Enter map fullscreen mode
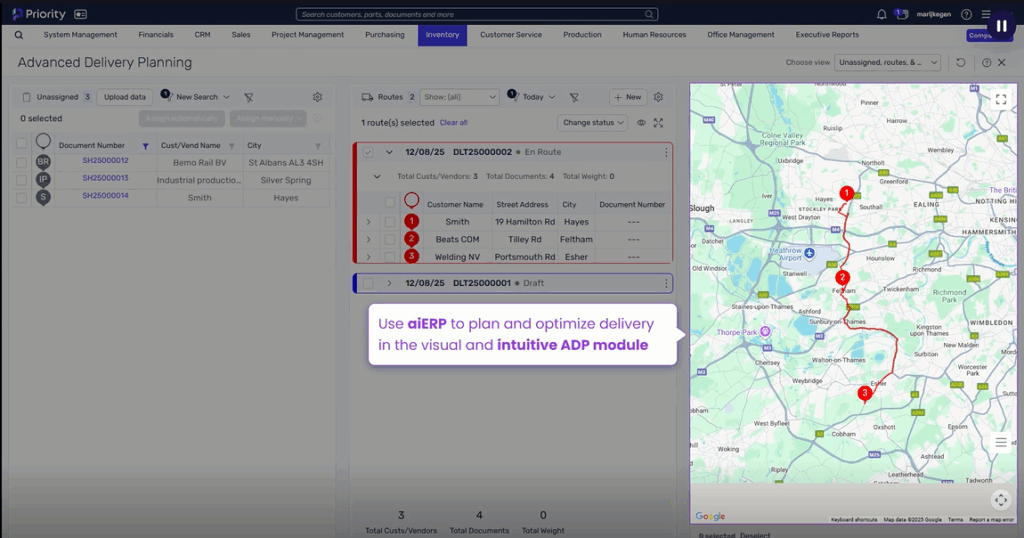This screenshot has height=538, width=1024. 1000,100
